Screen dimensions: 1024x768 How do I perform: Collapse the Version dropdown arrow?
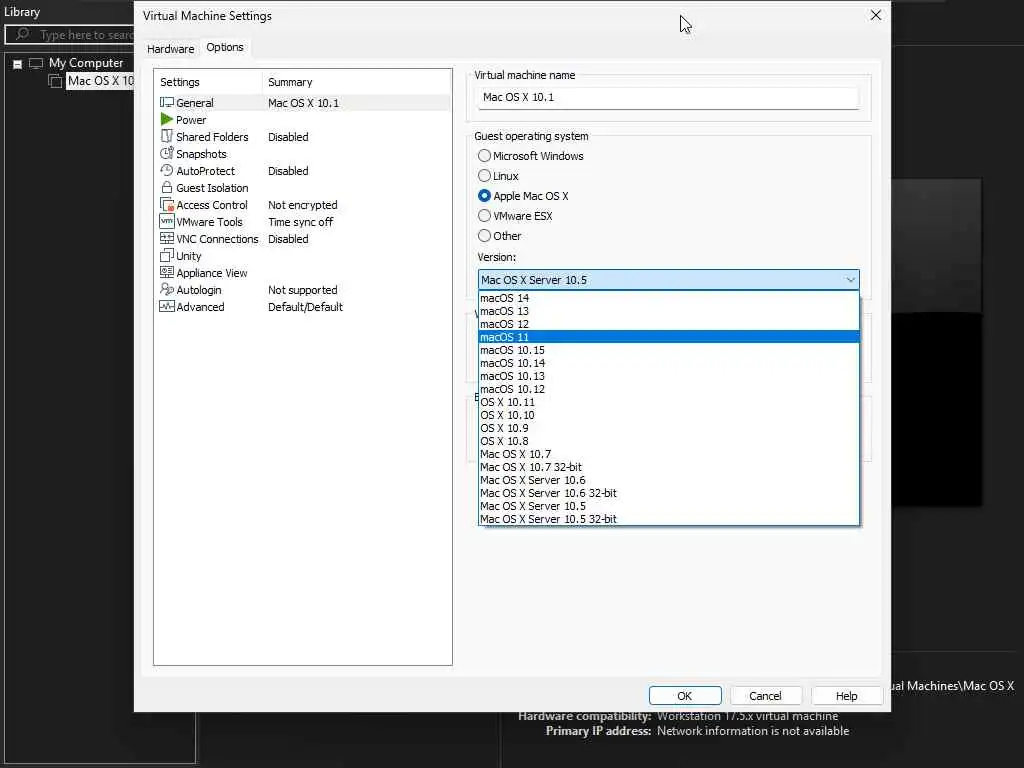[x=850, y=280]
